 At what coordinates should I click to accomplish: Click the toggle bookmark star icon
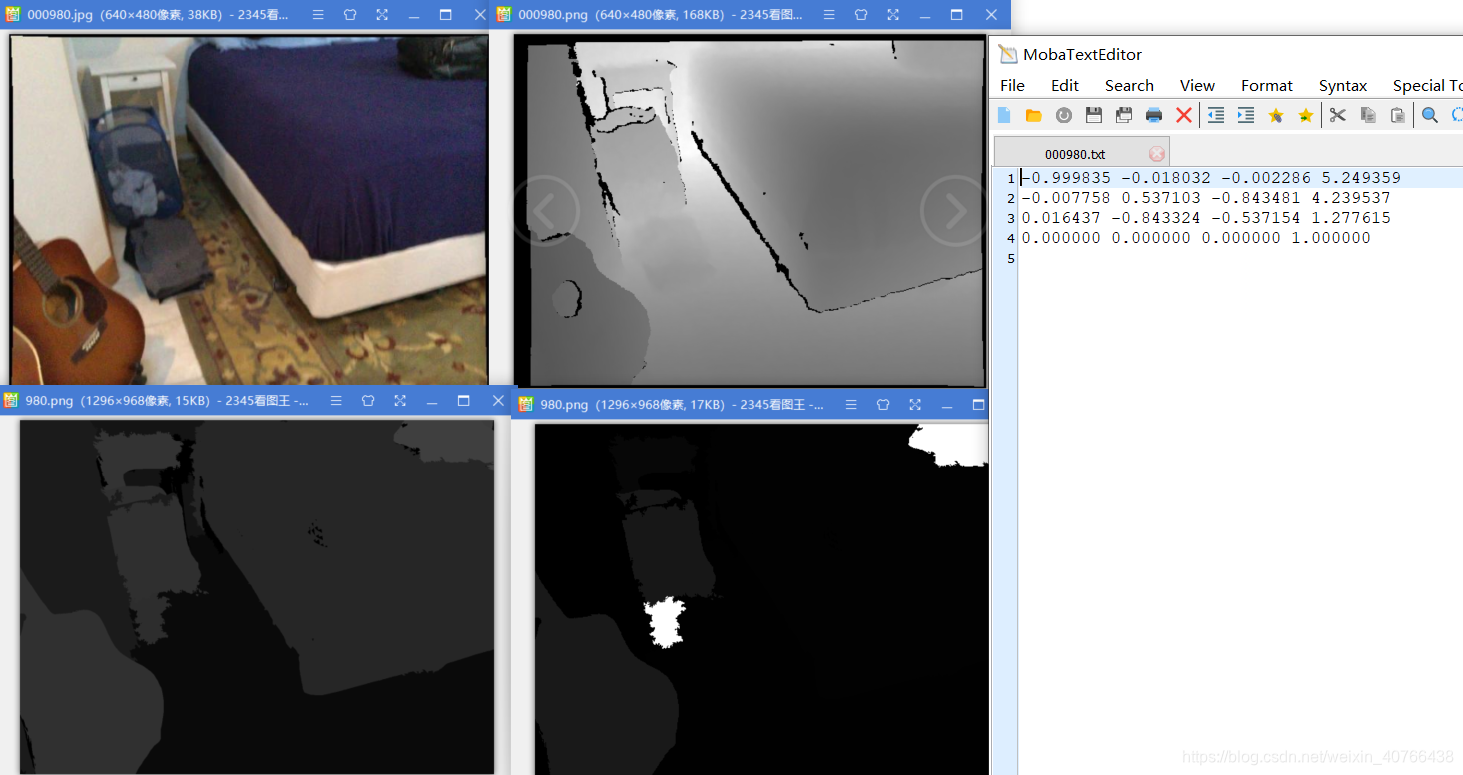click(1276, 115)
